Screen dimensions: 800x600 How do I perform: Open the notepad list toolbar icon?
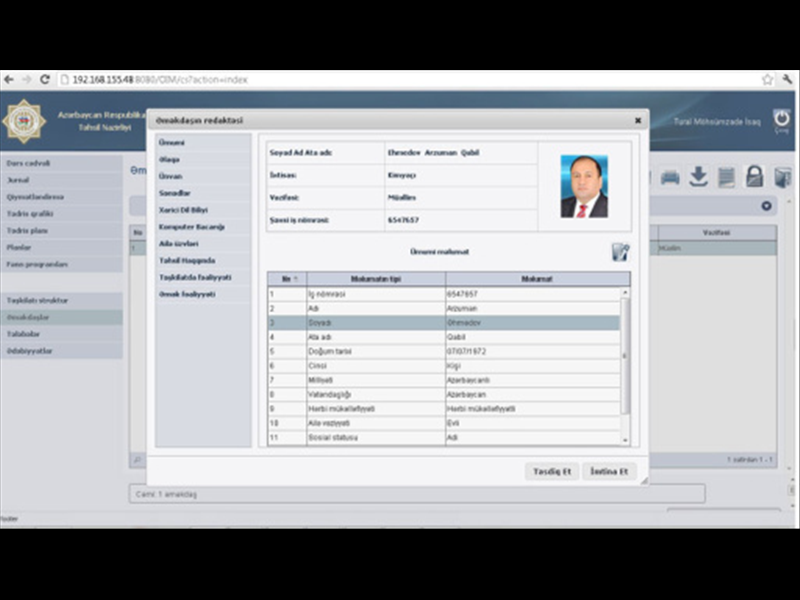[726, 177]
